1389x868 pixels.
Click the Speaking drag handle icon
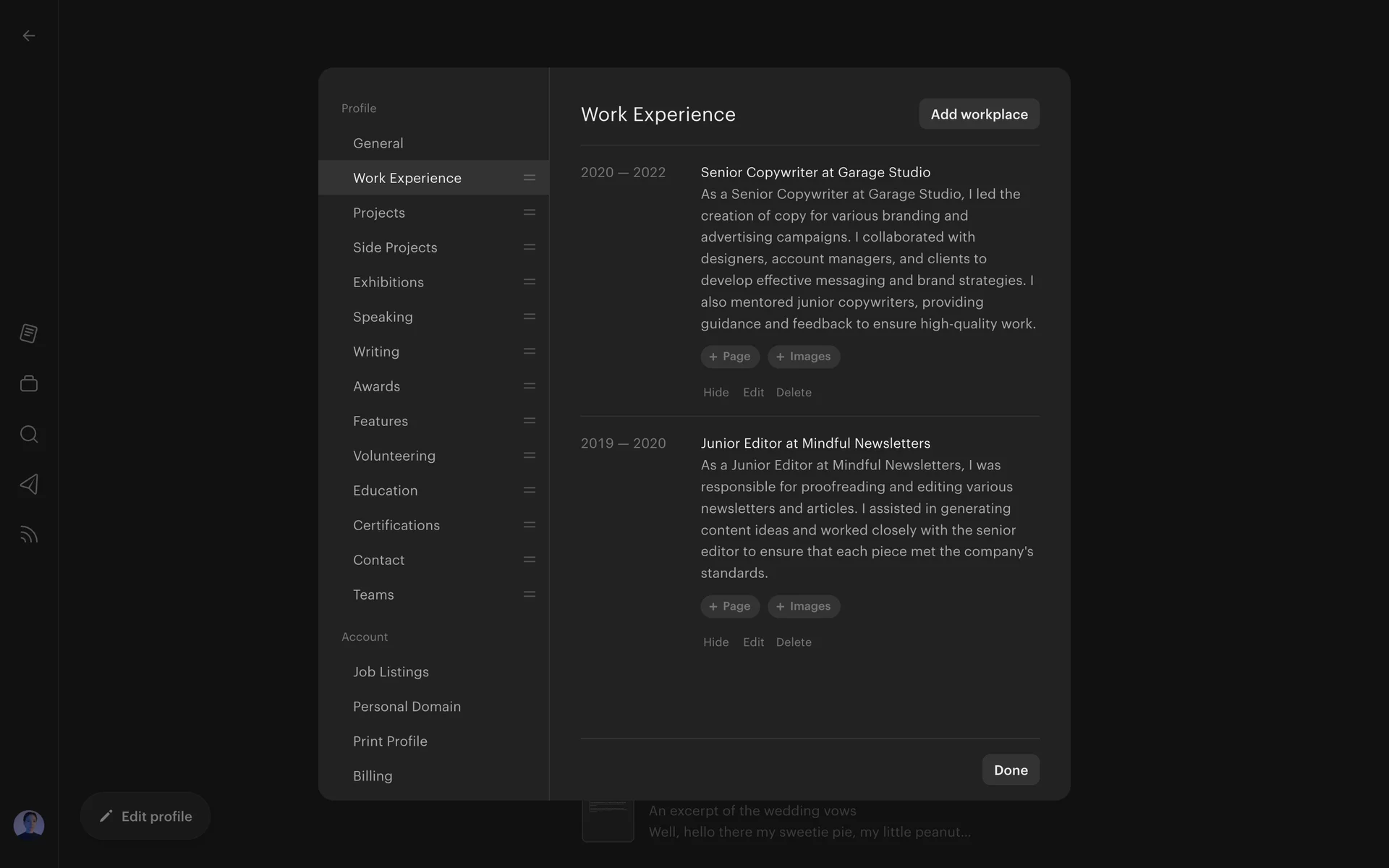tap(529, 317)
